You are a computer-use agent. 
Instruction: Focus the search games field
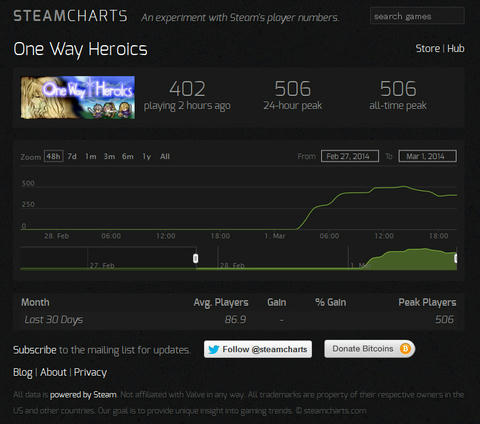pos(417,16)
